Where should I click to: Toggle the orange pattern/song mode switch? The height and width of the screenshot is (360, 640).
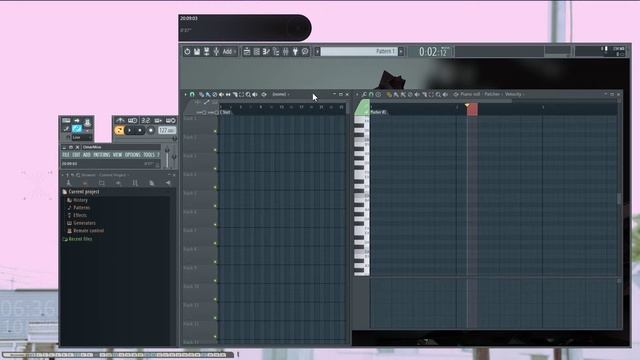pos(119,131)
